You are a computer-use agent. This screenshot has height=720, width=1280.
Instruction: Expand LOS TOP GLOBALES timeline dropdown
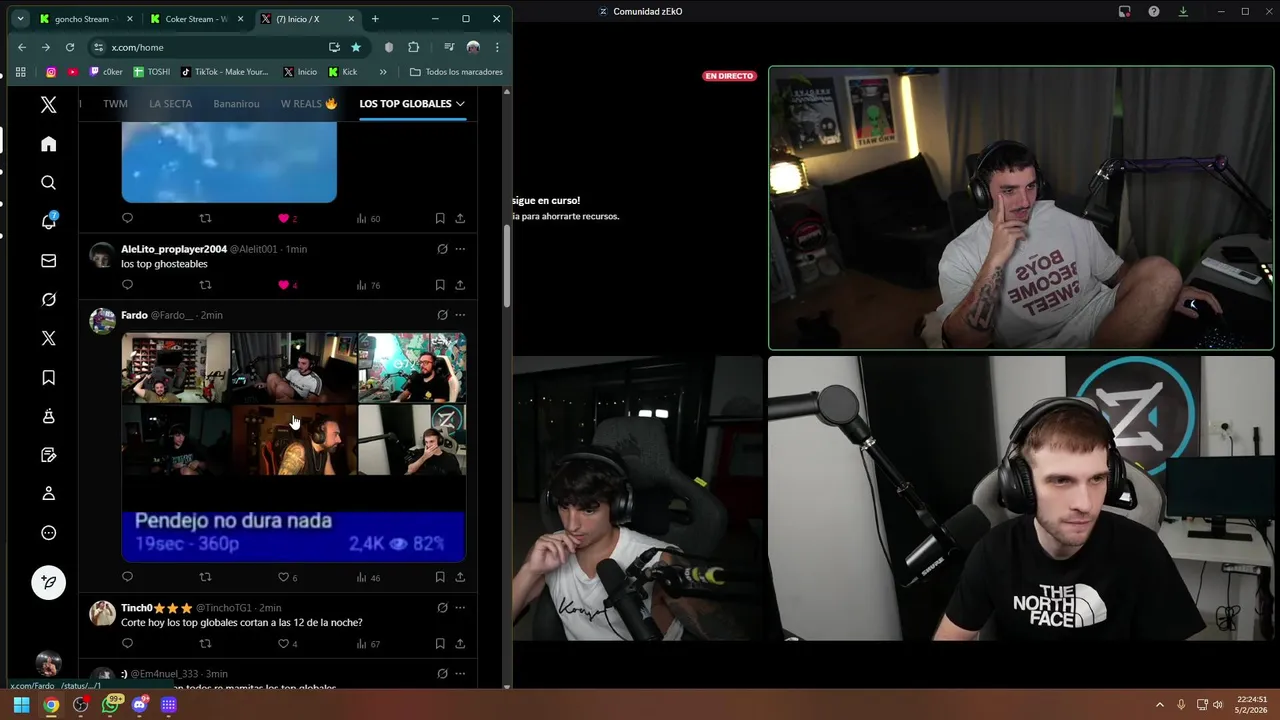460,104
